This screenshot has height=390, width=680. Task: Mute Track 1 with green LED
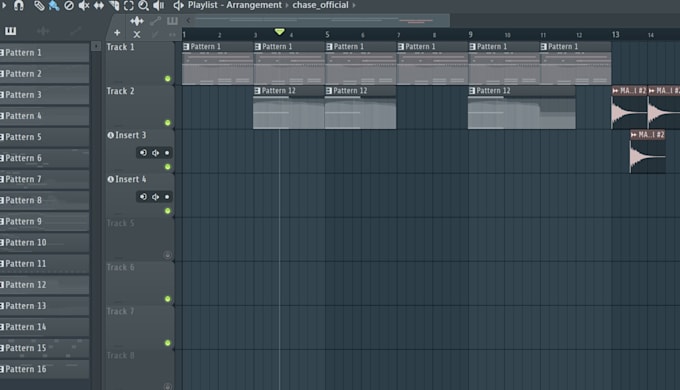pos(168,79)
